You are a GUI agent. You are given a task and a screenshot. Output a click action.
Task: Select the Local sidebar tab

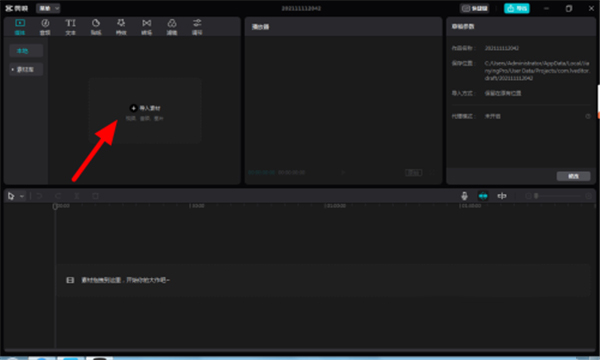26,50
